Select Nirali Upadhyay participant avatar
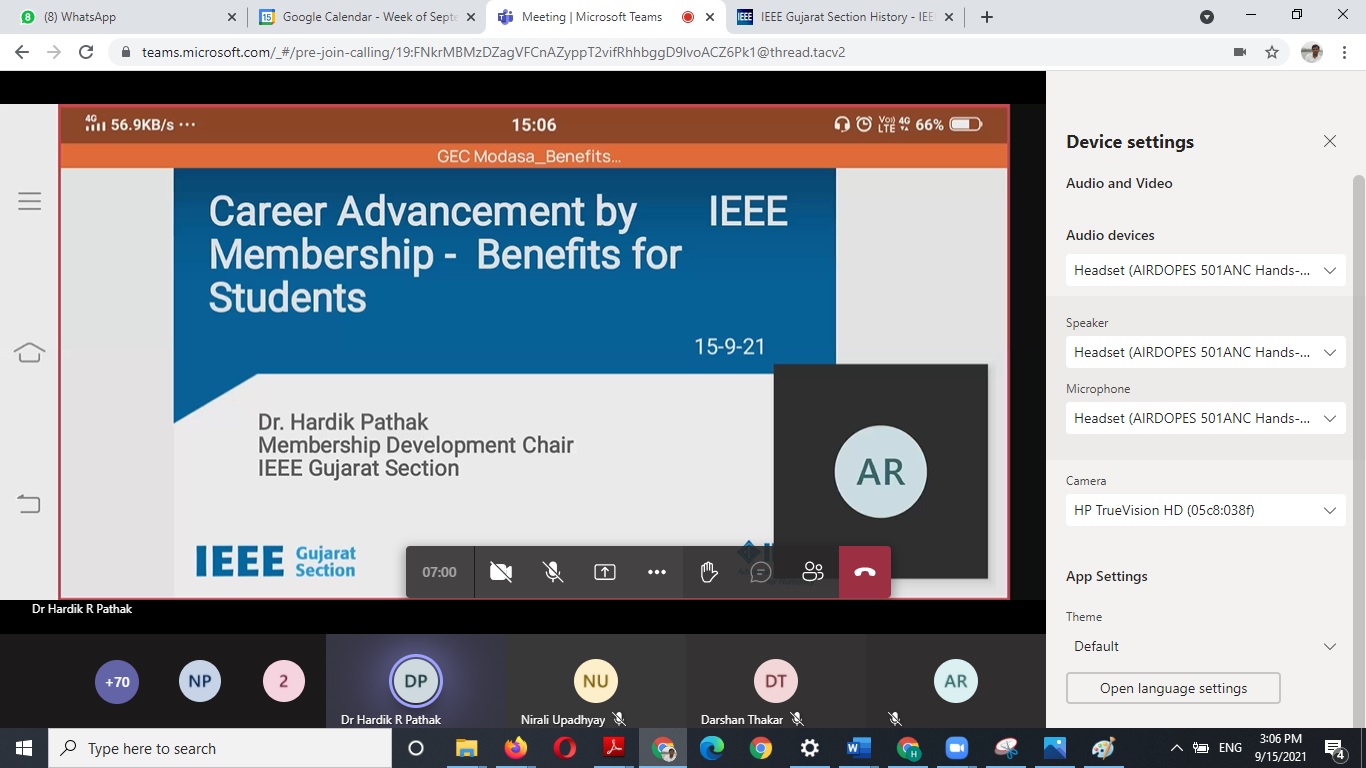 tap(596, 682)
